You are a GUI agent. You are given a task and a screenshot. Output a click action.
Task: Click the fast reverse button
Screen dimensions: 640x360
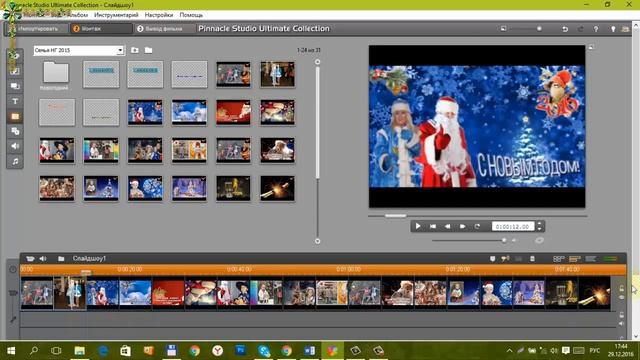coord(448,226)
